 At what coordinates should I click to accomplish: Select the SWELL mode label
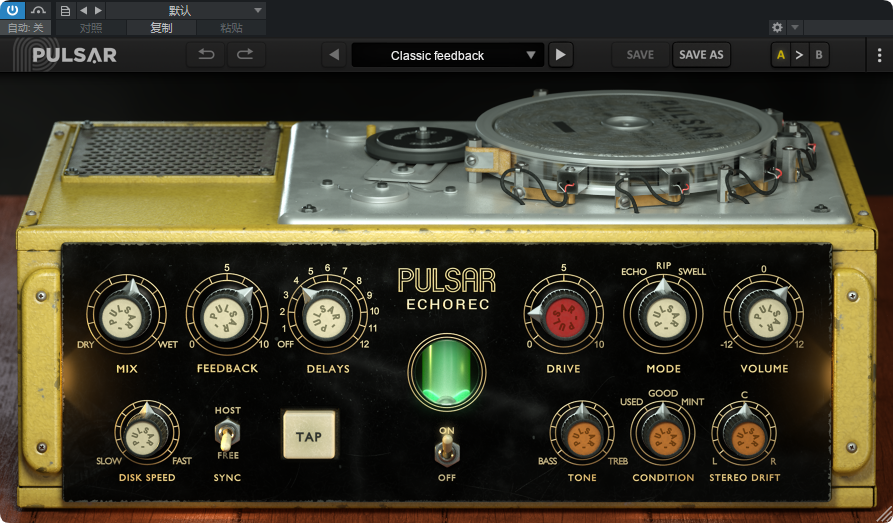pos(692,272)
